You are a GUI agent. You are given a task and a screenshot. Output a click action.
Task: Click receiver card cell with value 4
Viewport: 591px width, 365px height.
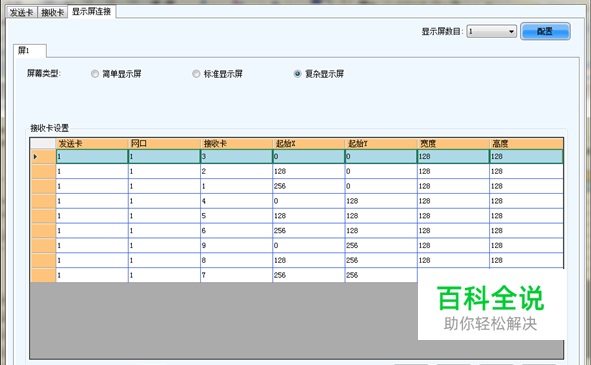pyautogui.click(x=237, y=201)
